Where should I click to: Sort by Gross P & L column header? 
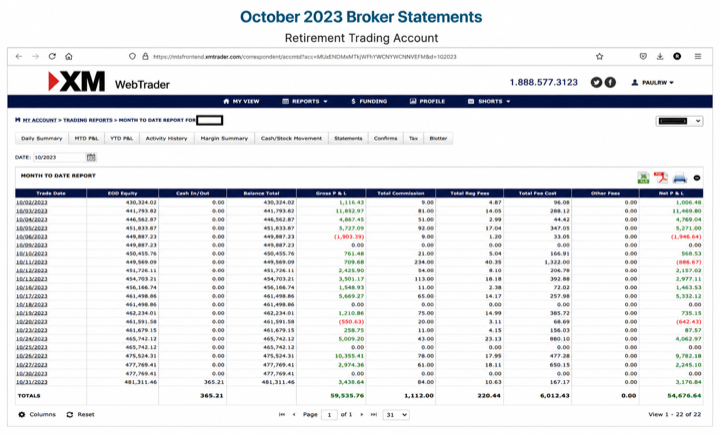point(331,193)
